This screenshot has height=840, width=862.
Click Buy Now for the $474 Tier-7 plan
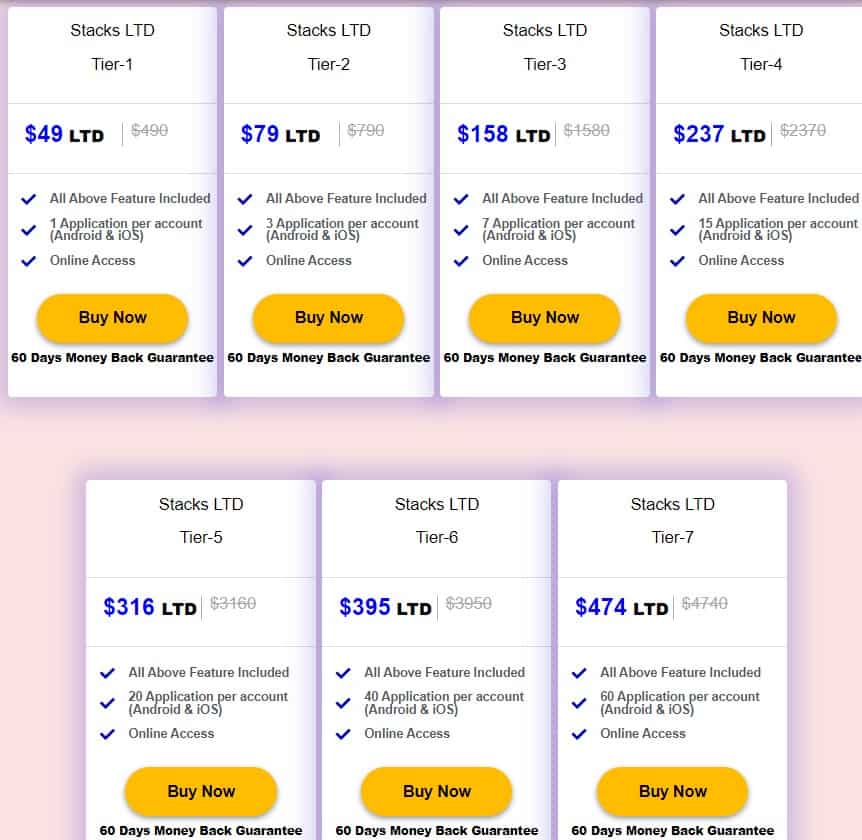tap(671, 791)
